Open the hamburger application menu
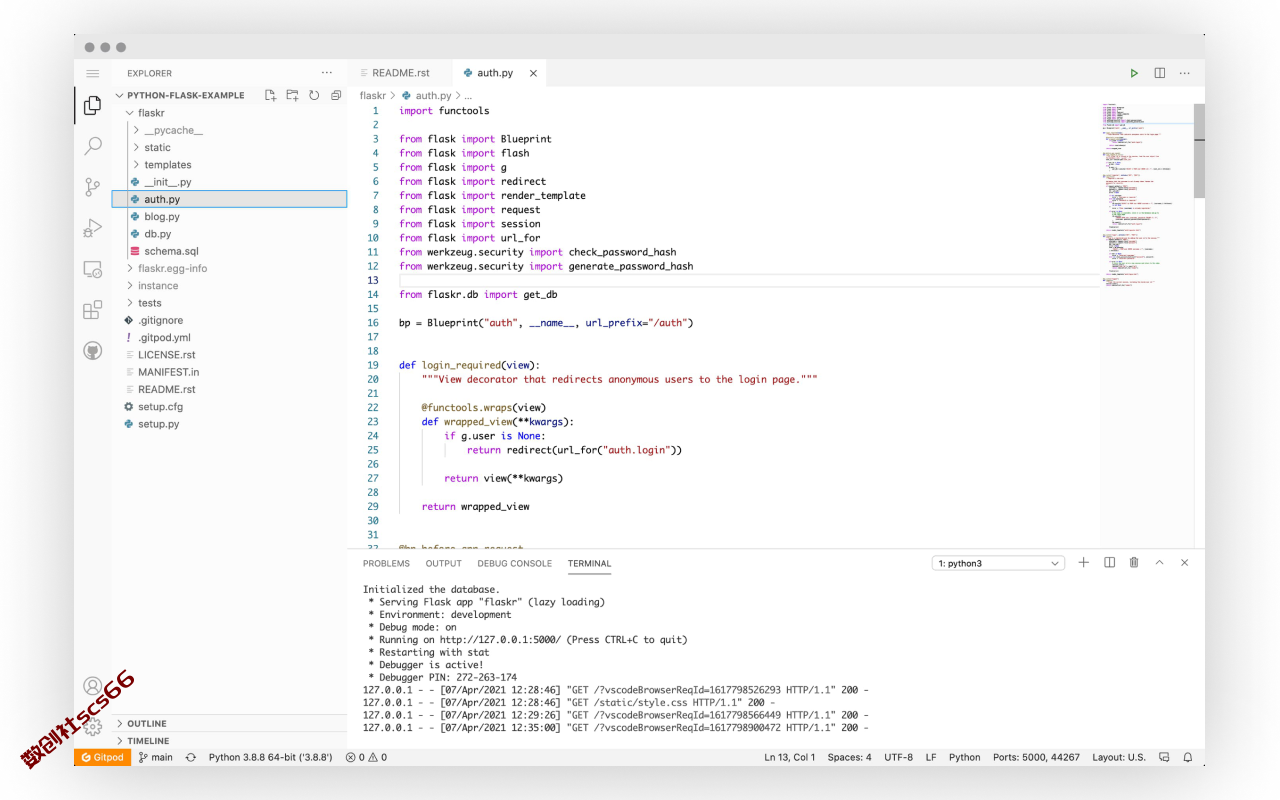Image resolution: width=1280 pixels, height=800 pixels. point(93,73)
